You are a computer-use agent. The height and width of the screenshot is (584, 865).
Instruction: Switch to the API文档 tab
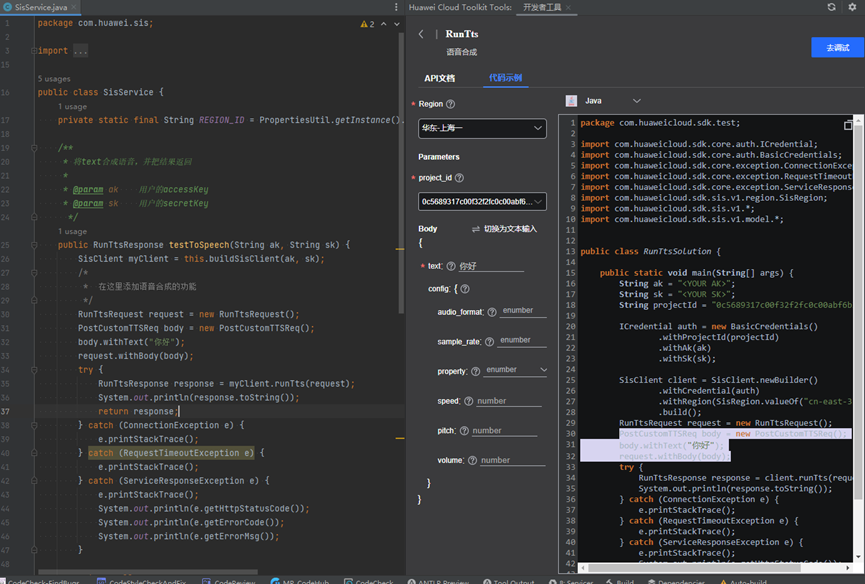pos(439,78)
